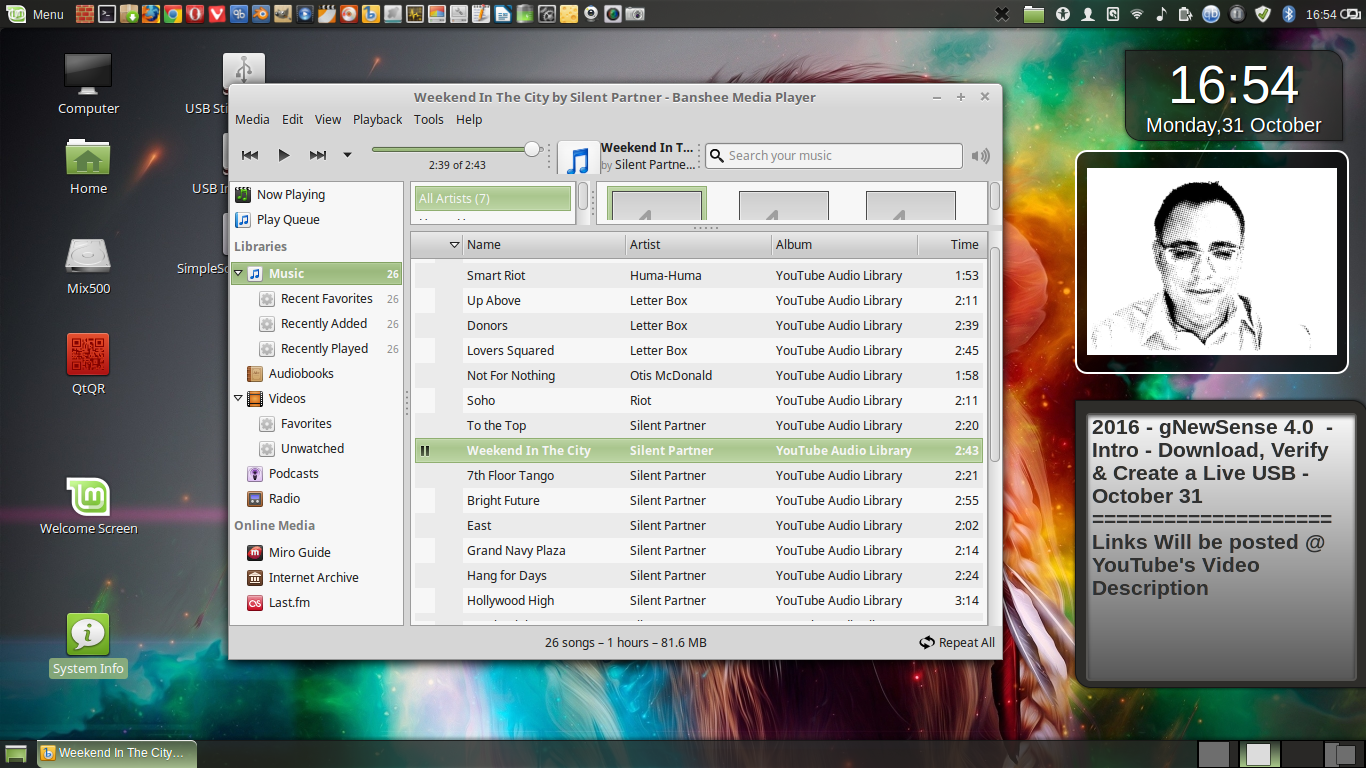Launch GIMP from the top panel
This screenshot has width=1366, height=768.
tap(282, 14)
